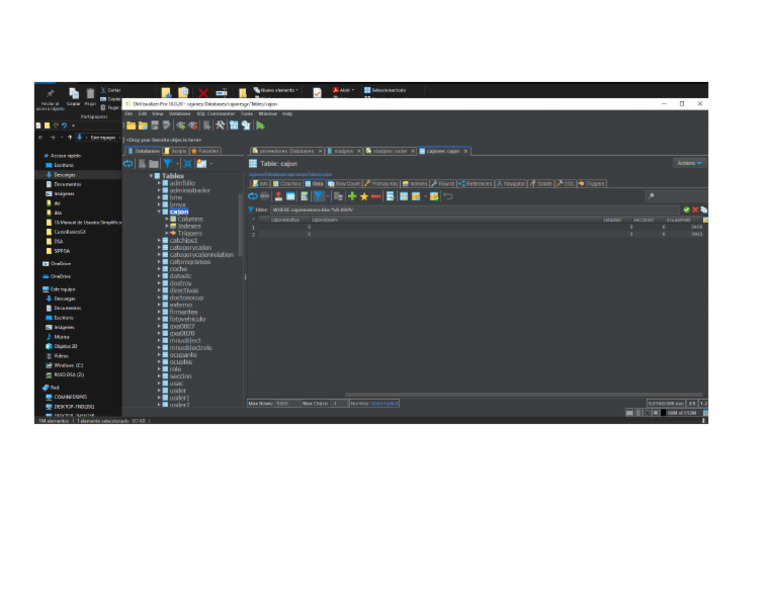
Task: Expand Indexes under cajon table
Action: (167, 226)
